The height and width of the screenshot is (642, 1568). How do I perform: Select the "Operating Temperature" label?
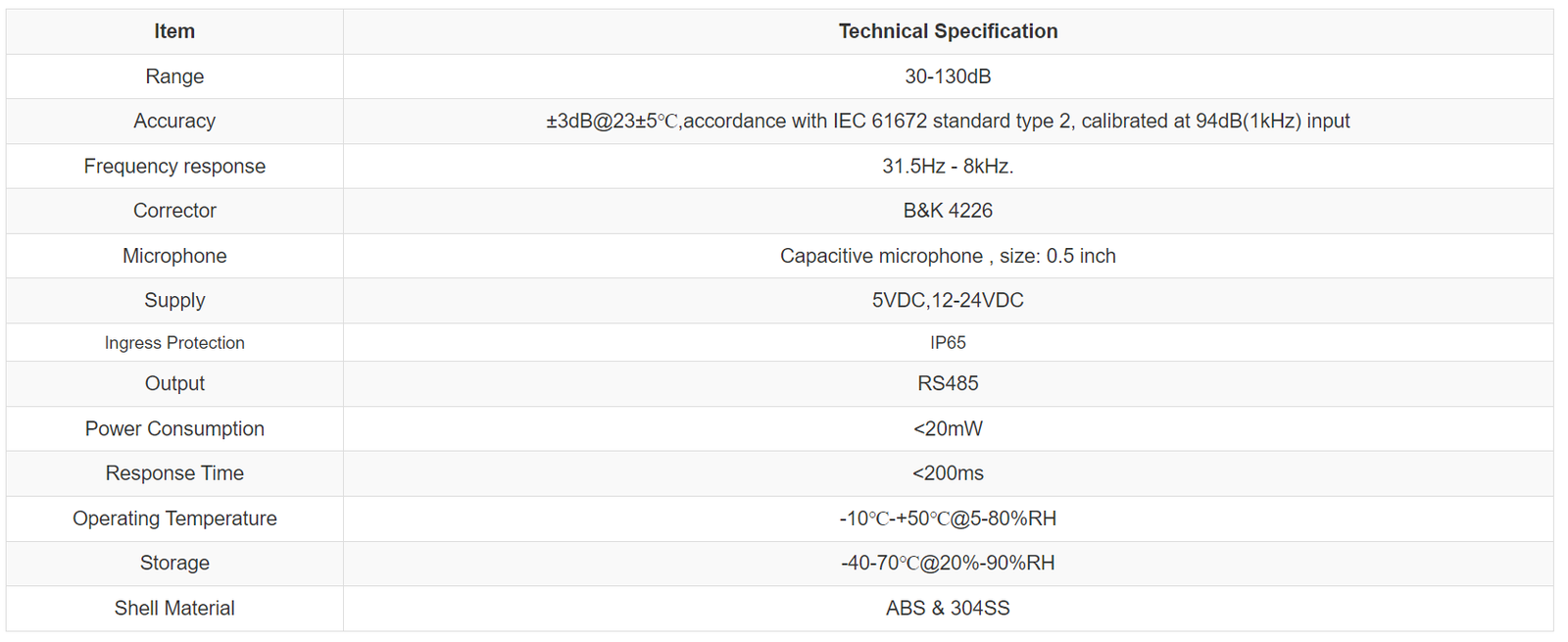174,519
